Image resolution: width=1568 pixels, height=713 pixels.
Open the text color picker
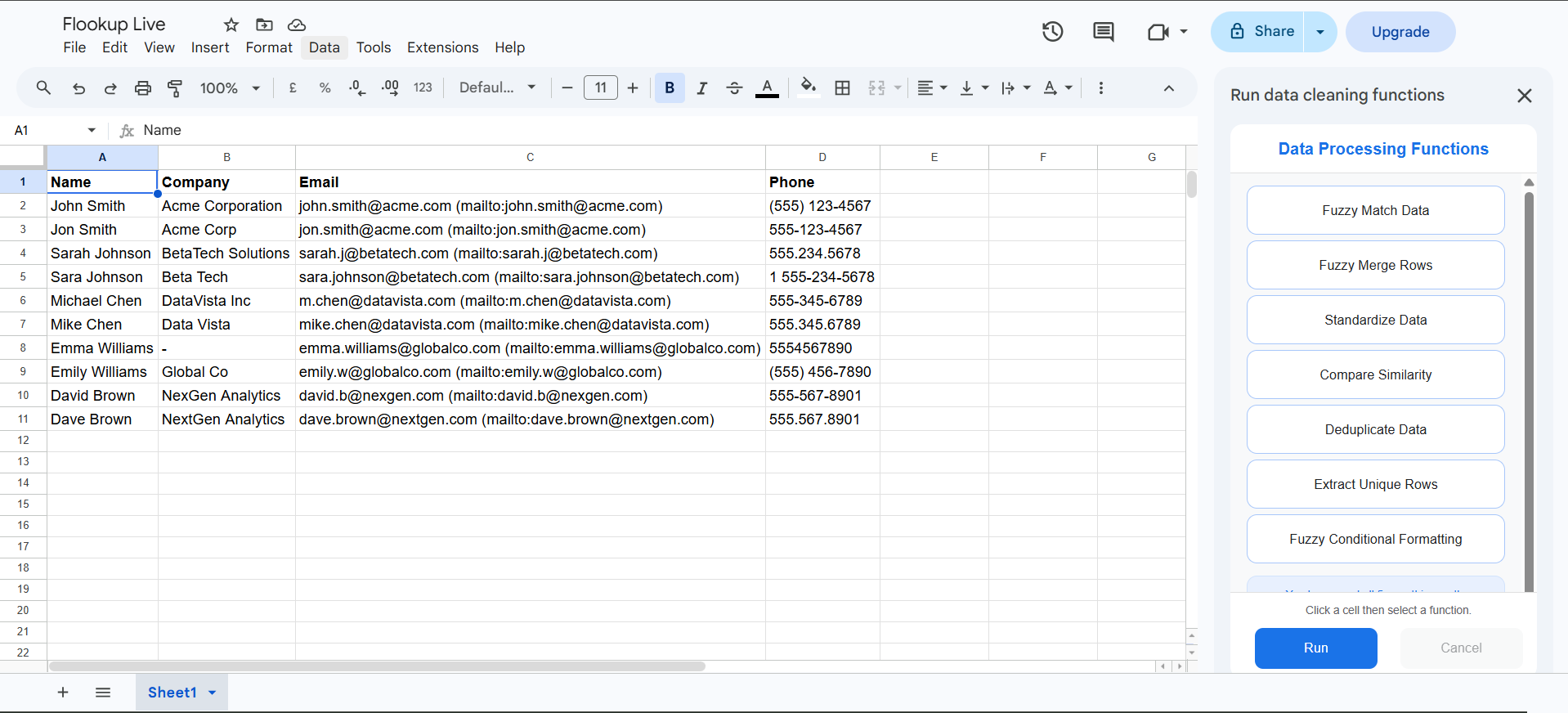(767, 87)
